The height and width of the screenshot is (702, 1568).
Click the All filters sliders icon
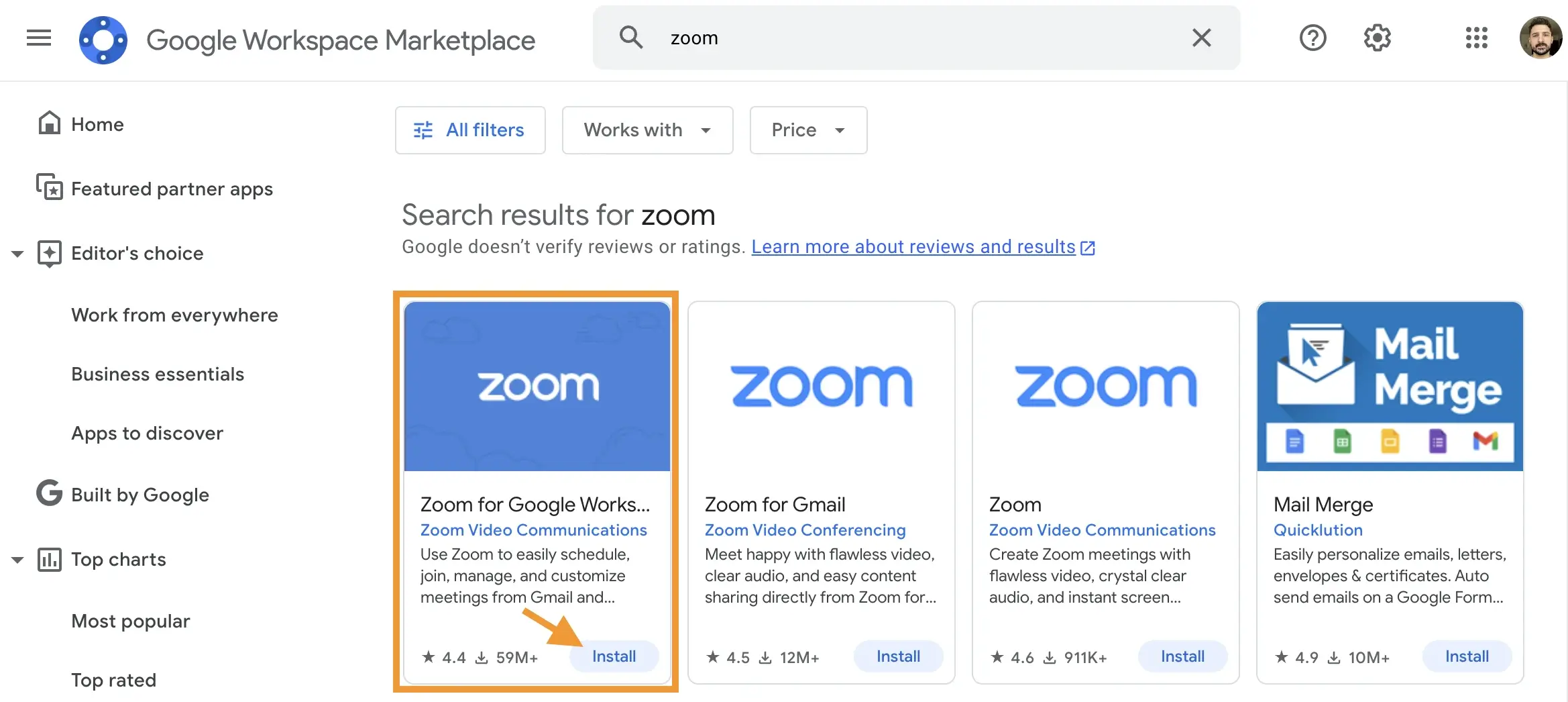pyautogui.click(x=423, y=130)
